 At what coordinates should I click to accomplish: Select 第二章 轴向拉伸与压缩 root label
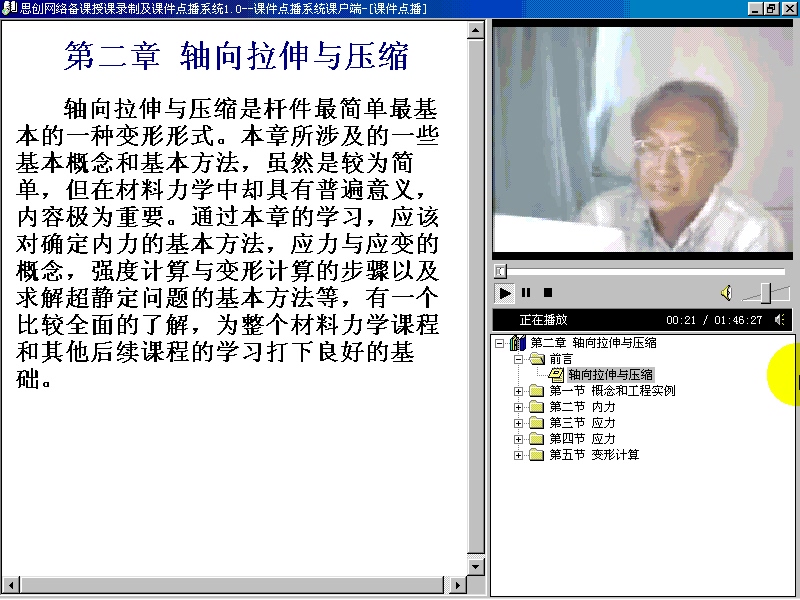tap(593, 343)
